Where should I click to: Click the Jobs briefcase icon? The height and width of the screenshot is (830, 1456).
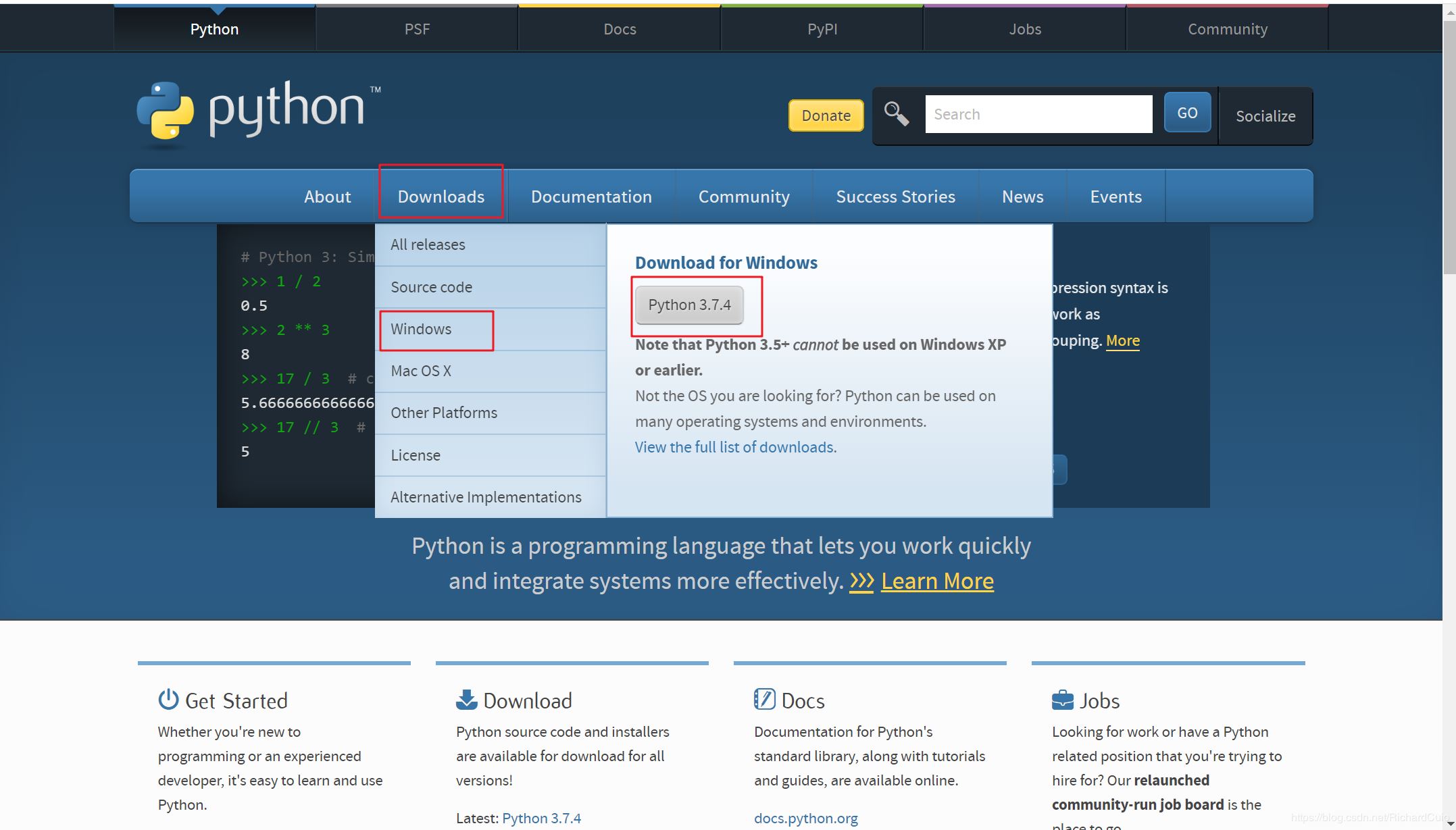point(1061,699)
